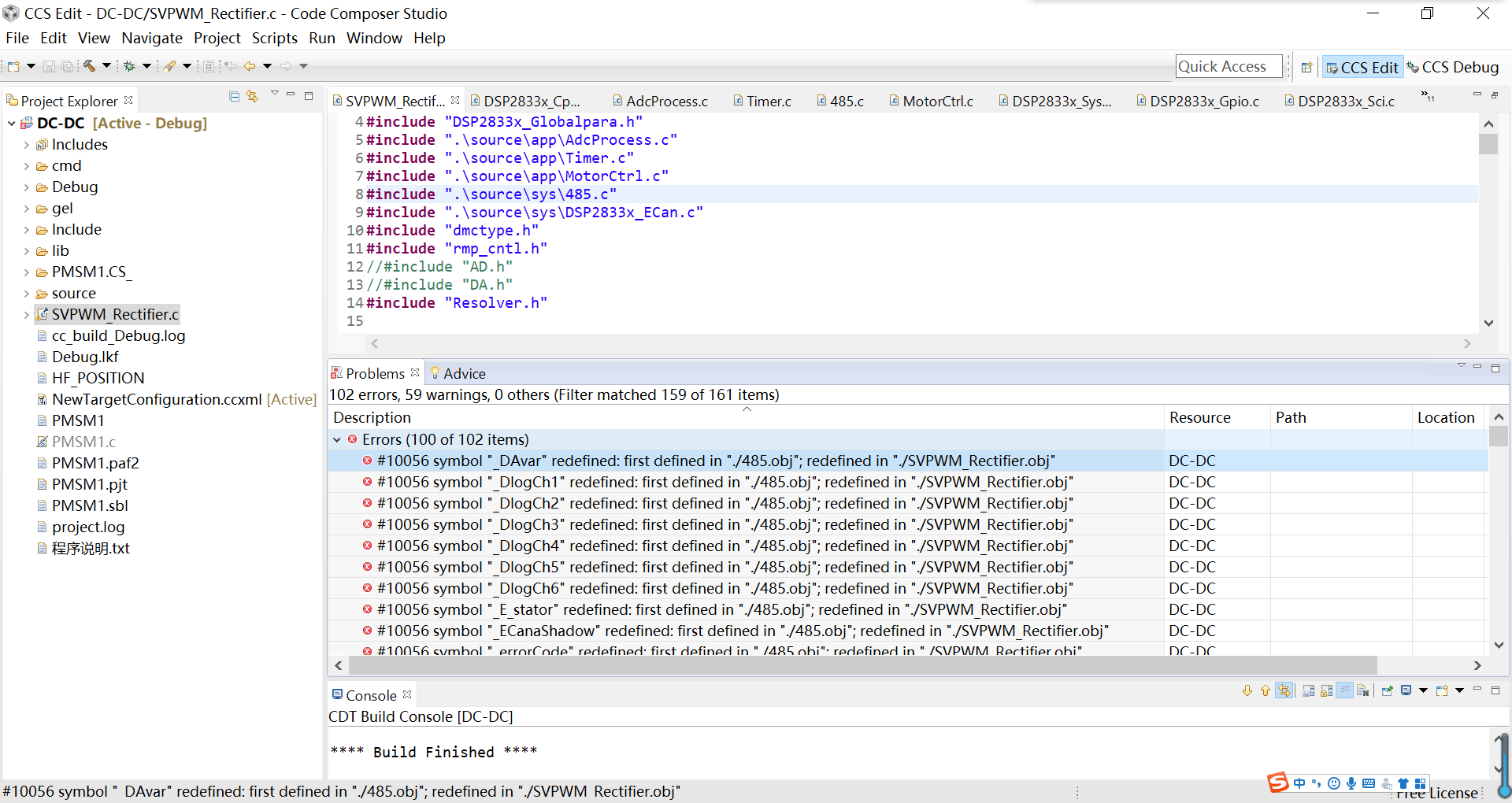Viewport: 1512px width, 803px height.
Task: Launch debug with the green bug icon
Action: tap(130, 66)
